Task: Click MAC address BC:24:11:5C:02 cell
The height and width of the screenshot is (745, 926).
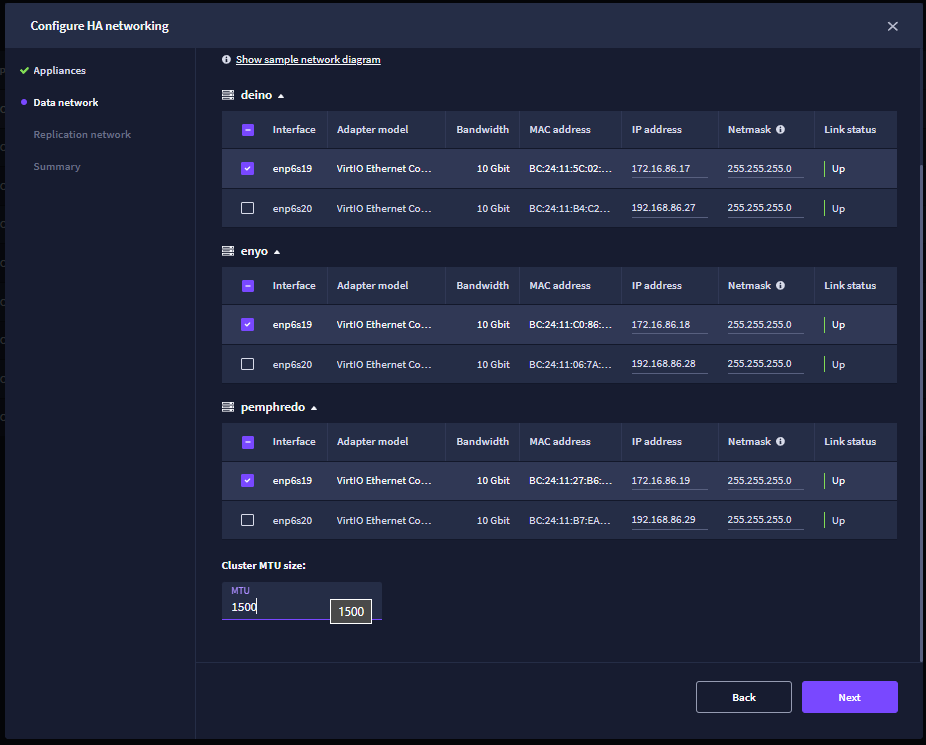Action: 570,168
